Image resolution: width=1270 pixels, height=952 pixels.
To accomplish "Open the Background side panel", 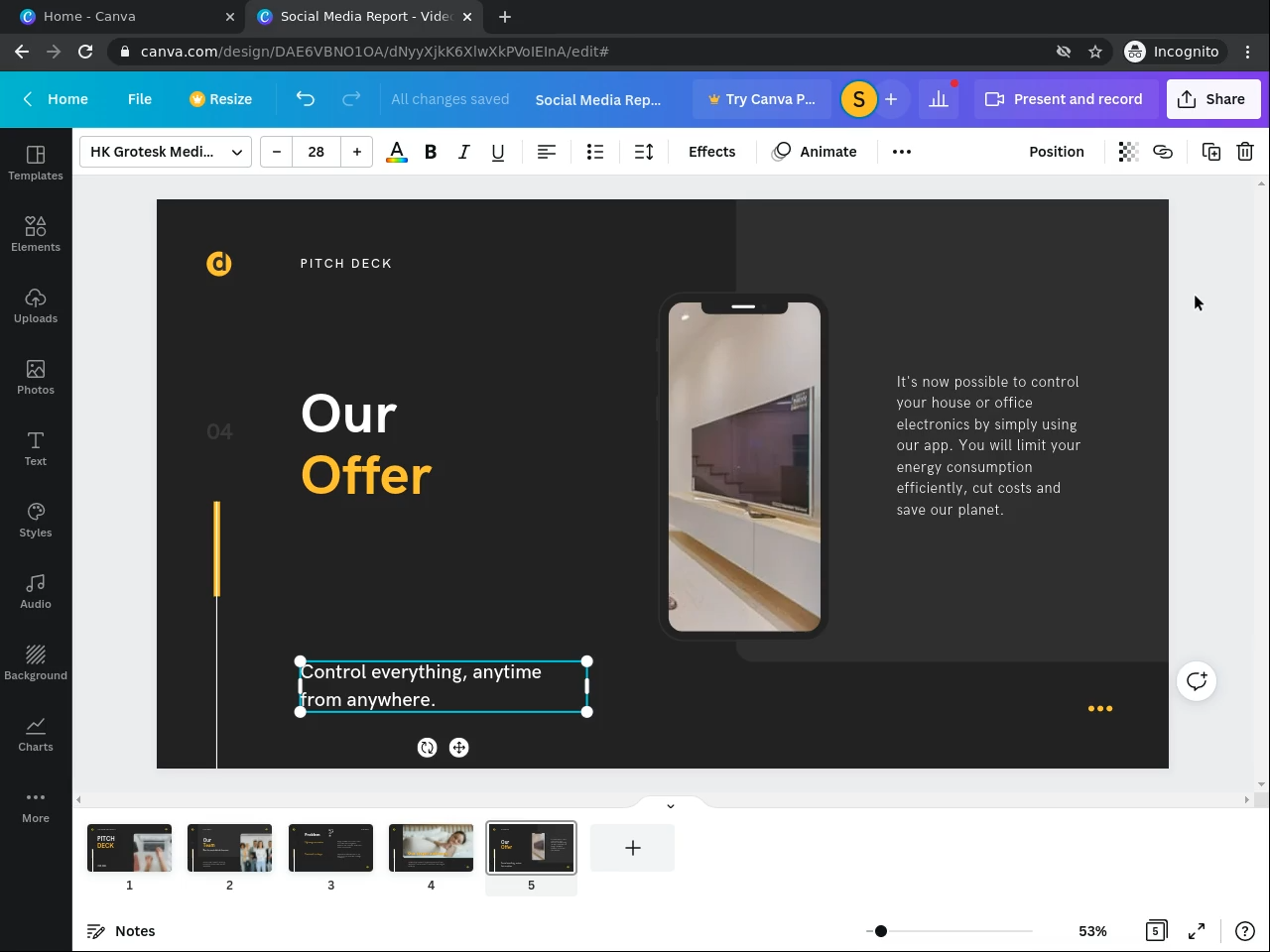I will tap(36, 662).
